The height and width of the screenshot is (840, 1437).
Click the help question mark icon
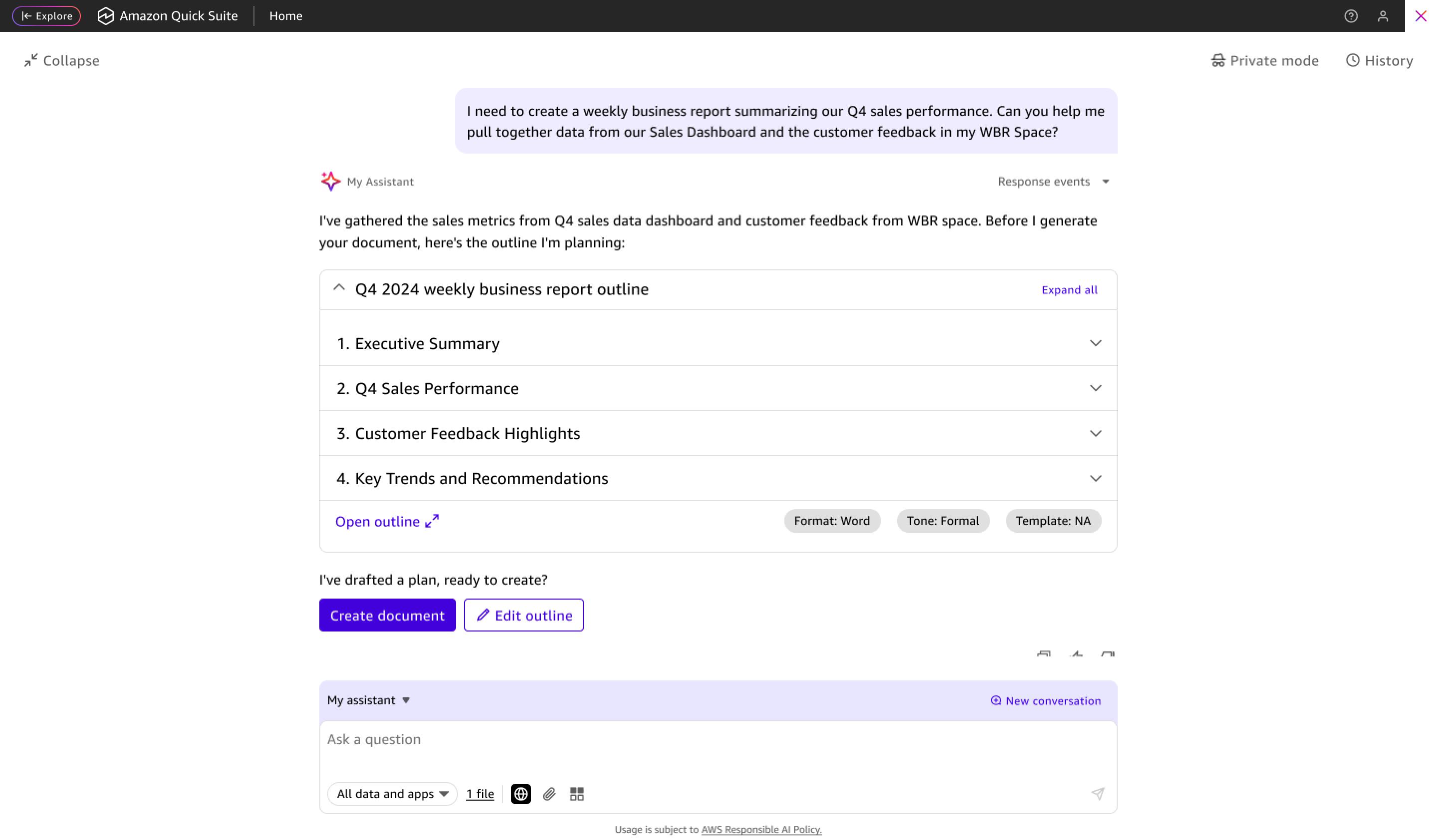[x=1350, y=16]
